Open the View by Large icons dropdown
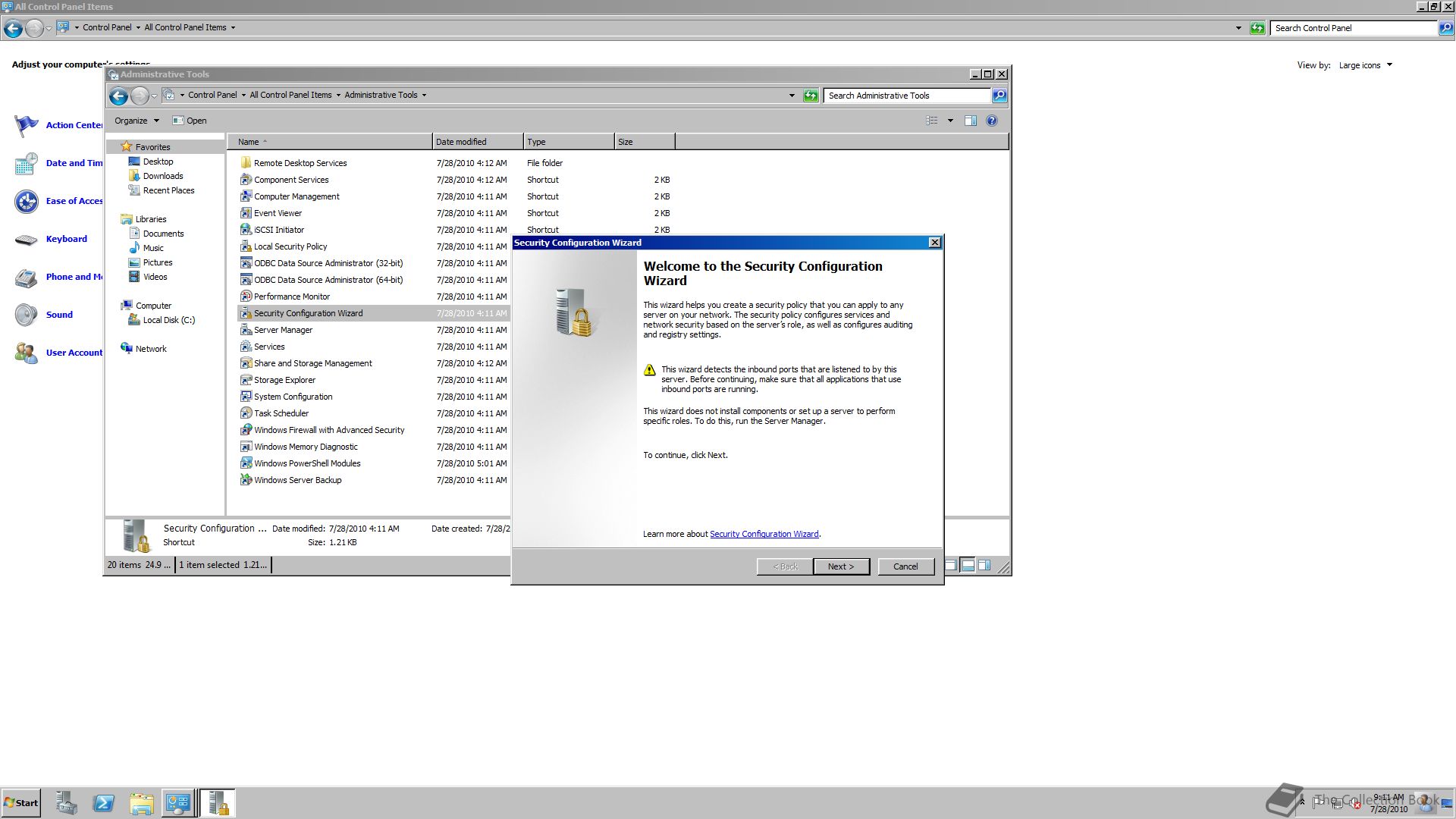Image resolution: width=1456 pixels, height=819 pixels. 1365,65
